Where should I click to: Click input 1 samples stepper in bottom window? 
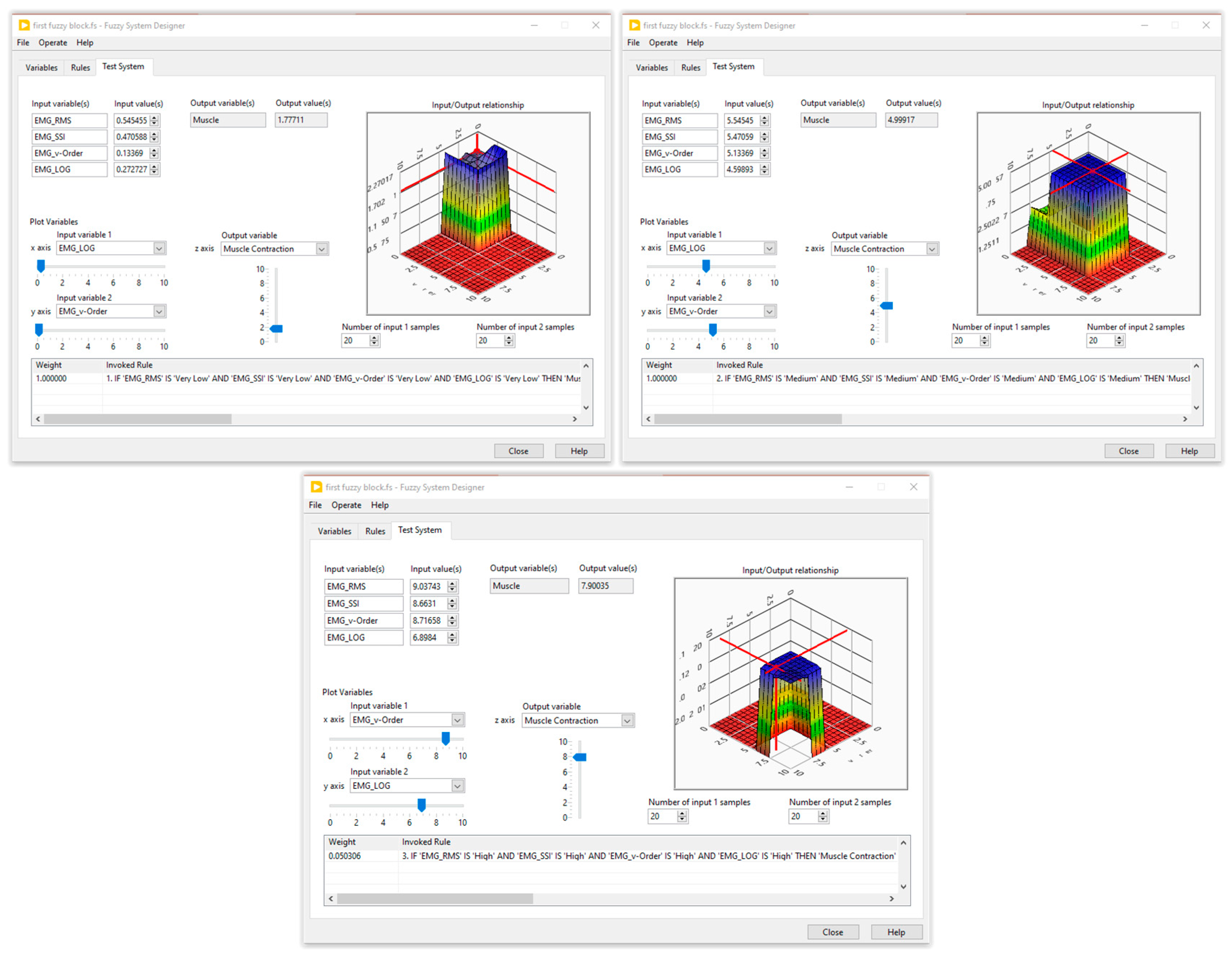click(682, 816)
